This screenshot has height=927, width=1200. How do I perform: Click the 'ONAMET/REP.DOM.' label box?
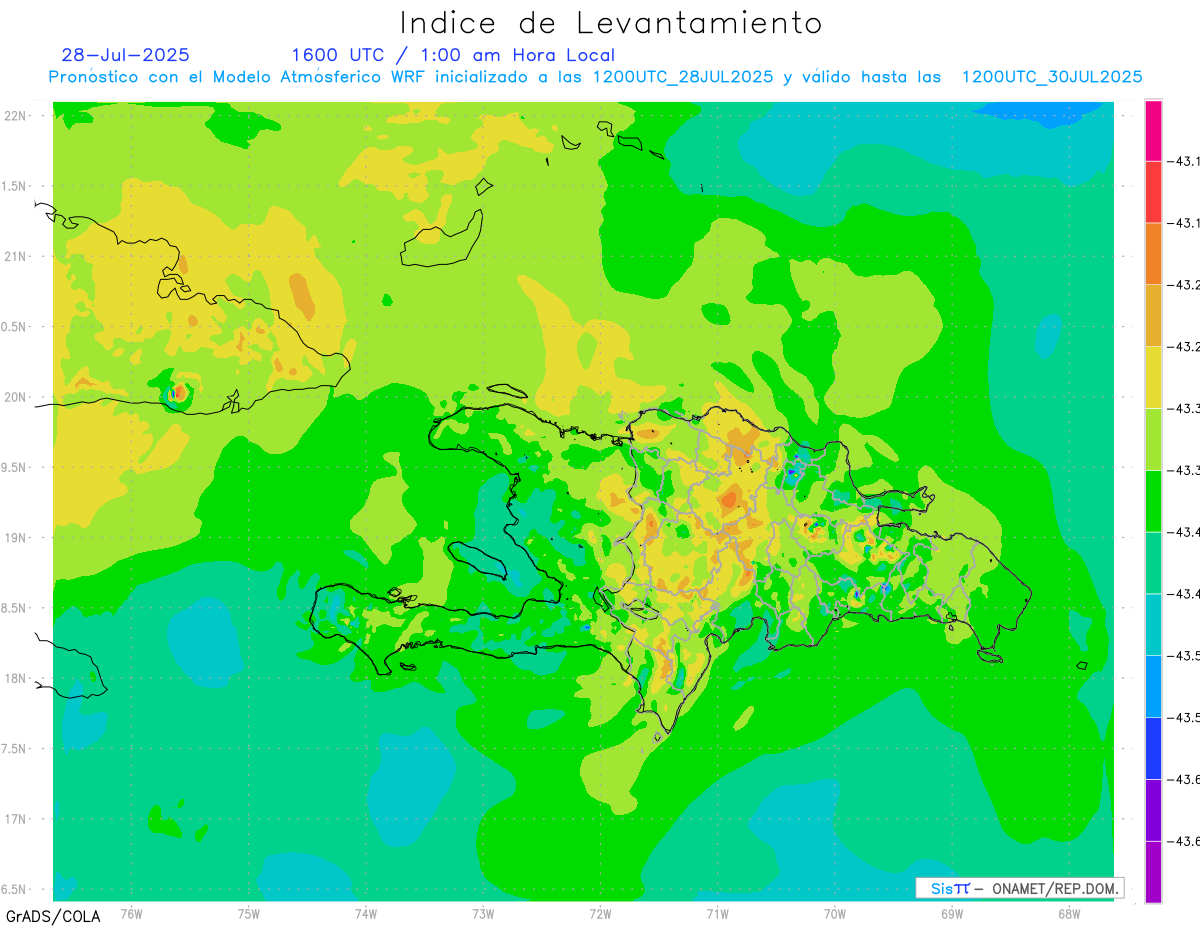1019,888
